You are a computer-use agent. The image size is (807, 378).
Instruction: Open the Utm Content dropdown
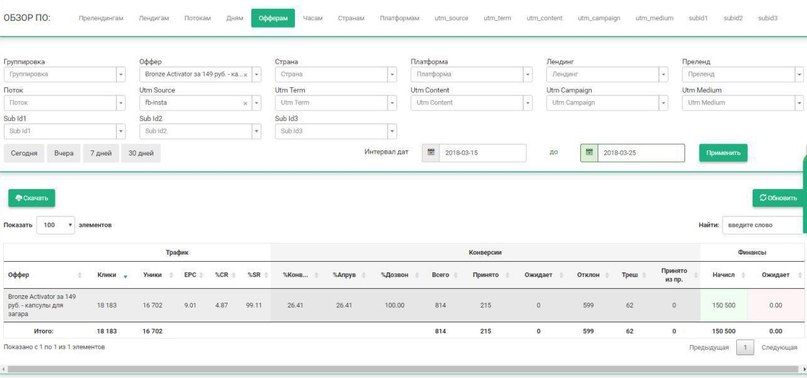click(x=471, y=103)
